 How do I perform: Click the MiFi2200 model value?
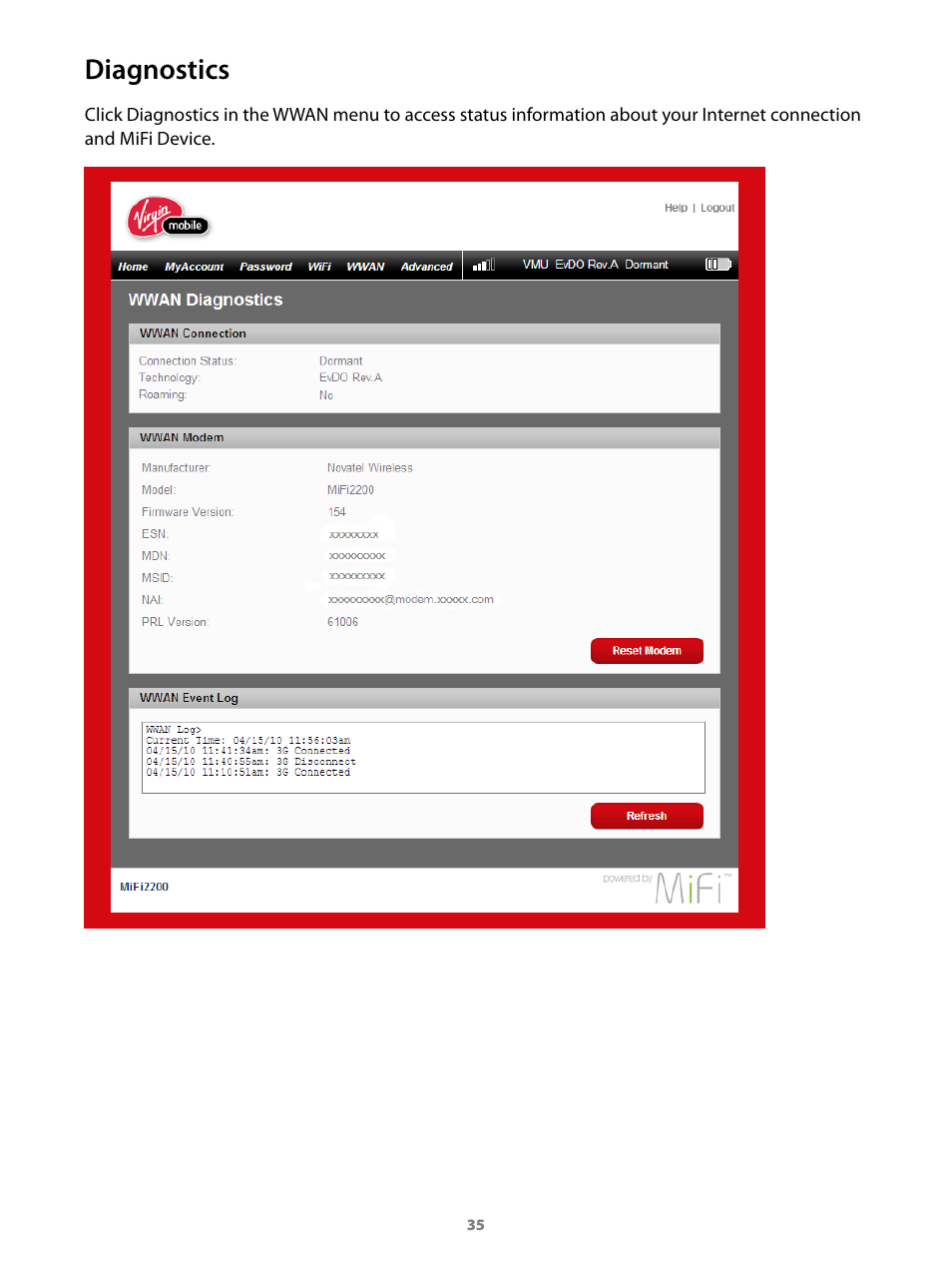350,490
